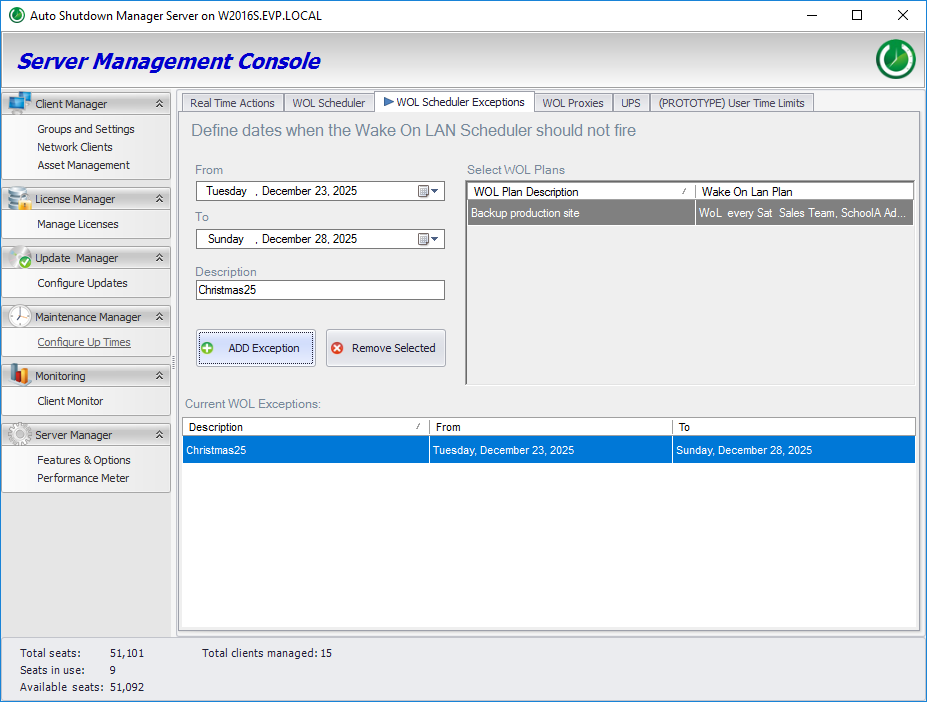Switch to the WOL Scheduler tab

tap(328, 103)
